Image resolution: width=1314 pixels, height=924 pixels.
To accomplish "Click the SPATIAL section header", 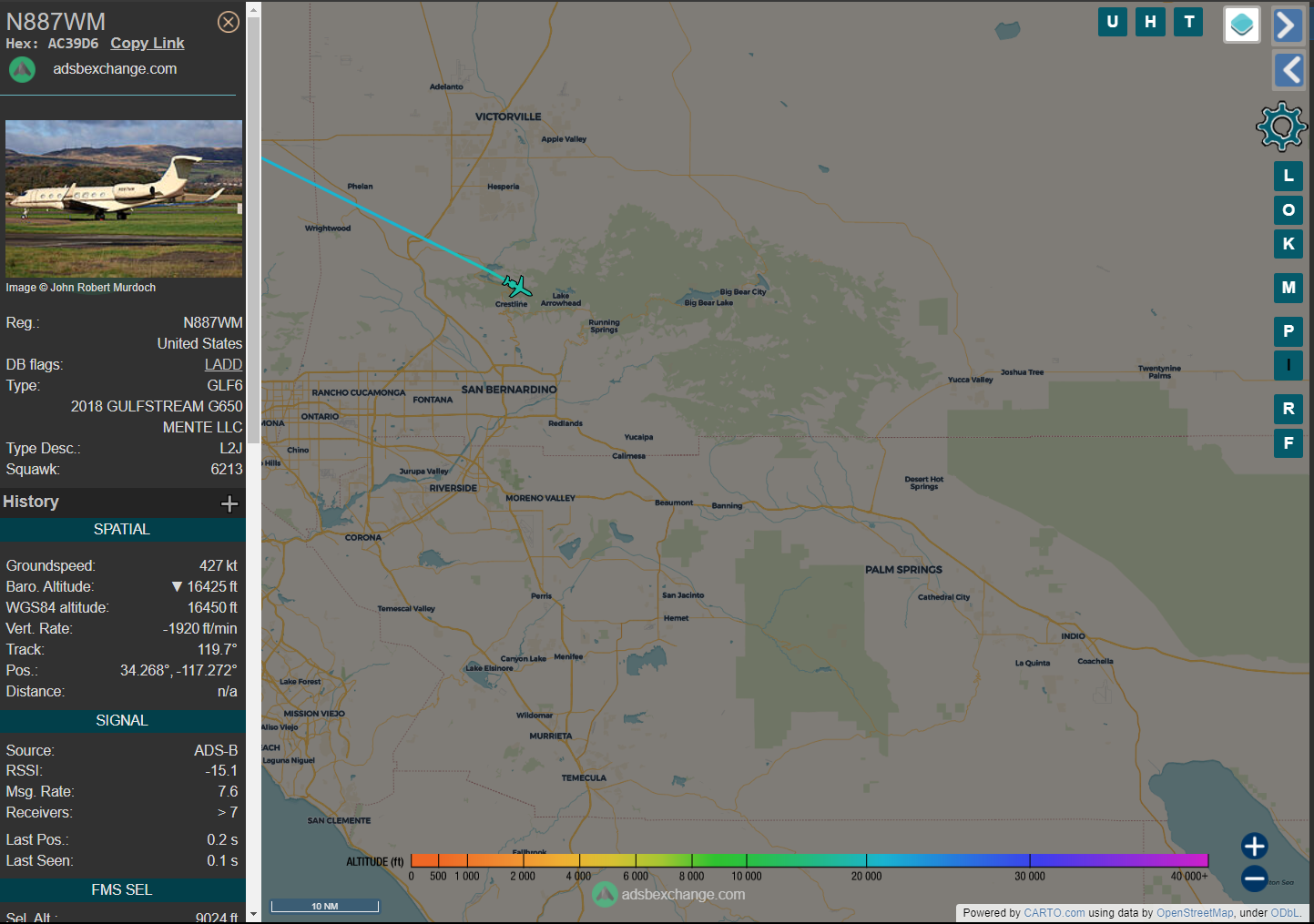I will pos(122,530).
